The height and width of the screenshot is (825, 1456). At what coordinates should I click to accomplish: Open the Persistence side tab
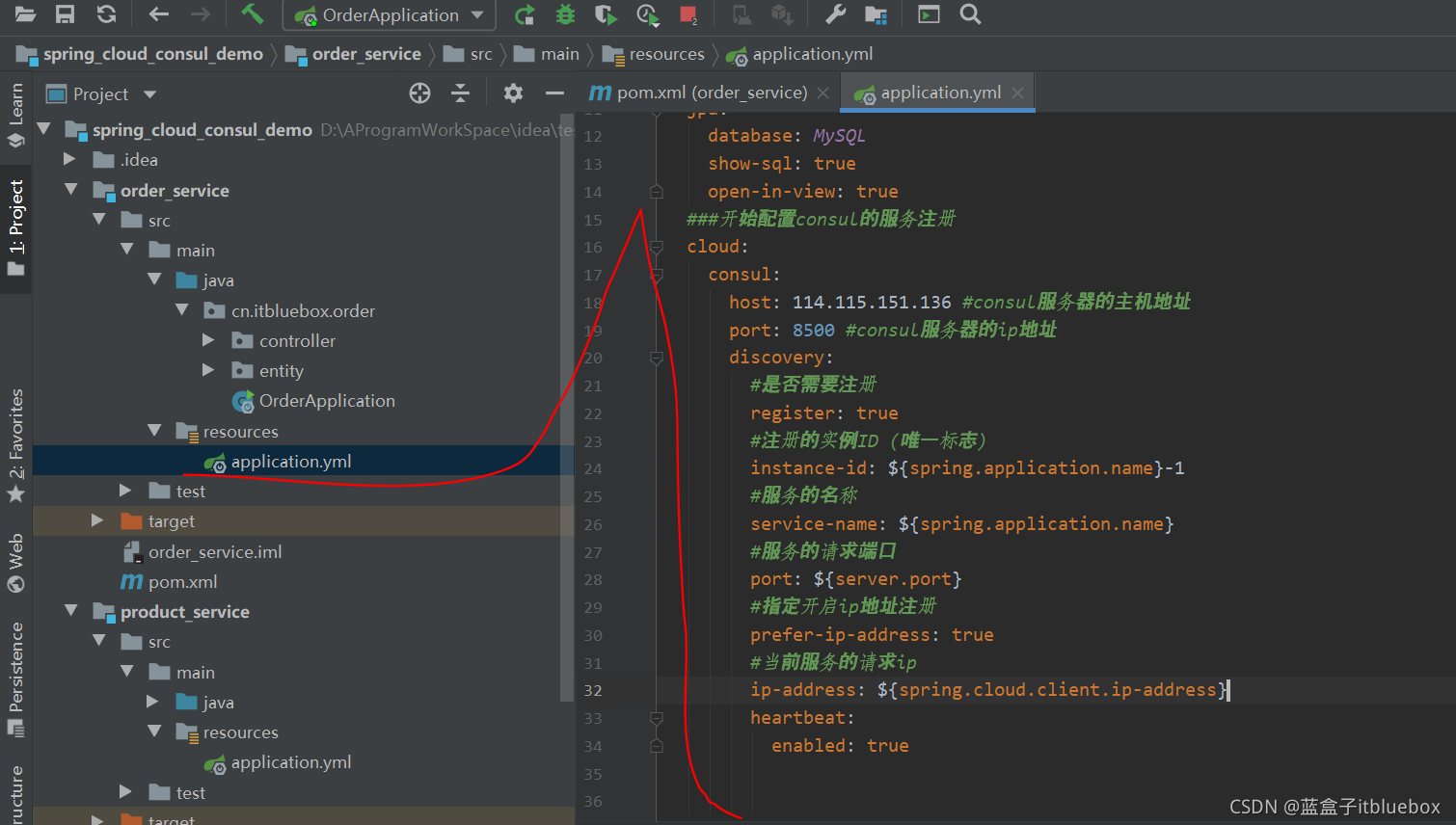[x=15, y=679]
